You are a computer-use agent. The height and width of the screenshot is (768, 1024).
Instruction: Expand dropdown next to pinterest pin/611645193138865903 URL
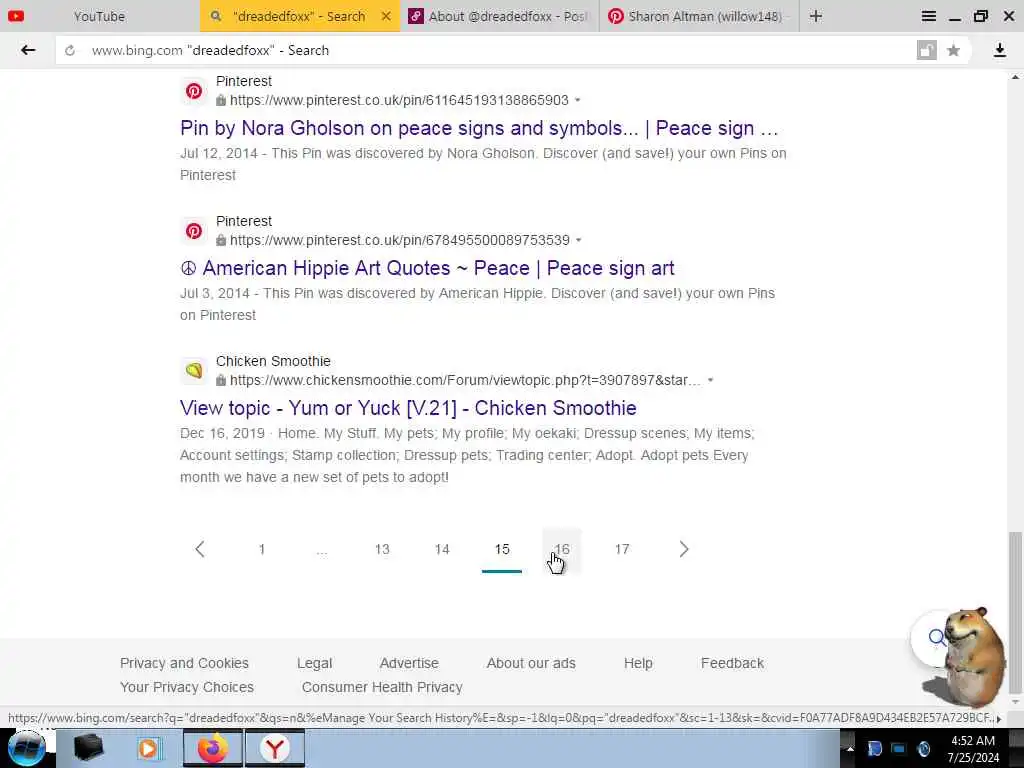coord(578,101)
